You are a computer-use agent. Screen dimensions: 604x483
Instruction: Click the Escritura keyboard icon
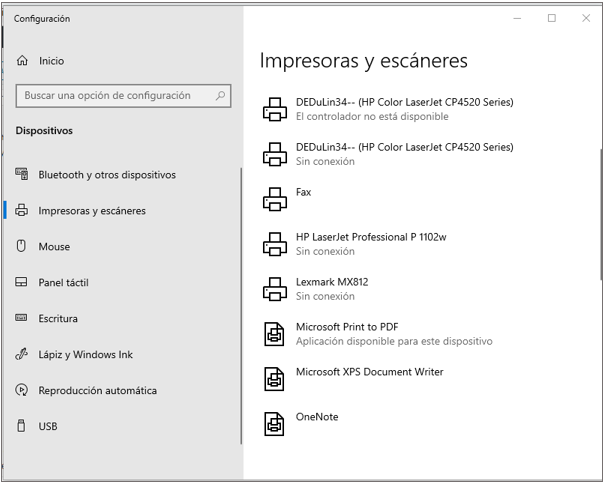click(x=21, y=318)
